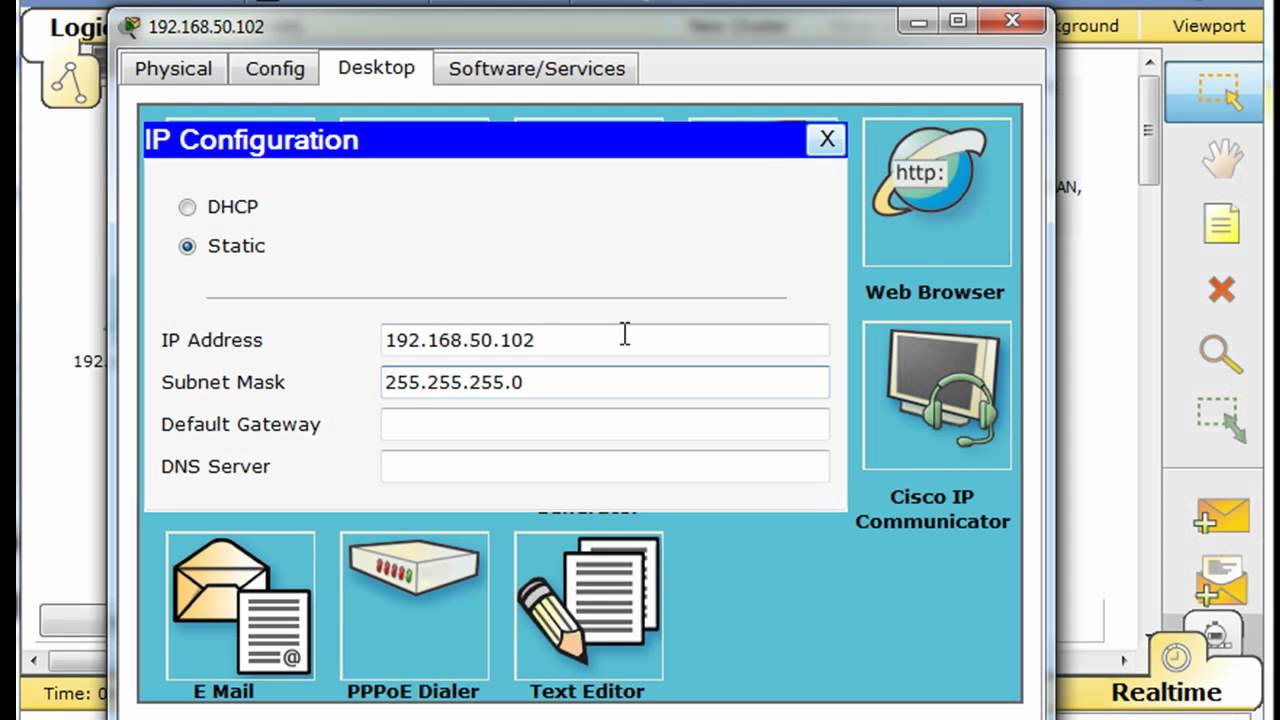Image resolution: width=1280 pixels, height=720 pixels.
Task: Click the Default Gateway input field
Action: pyautogui.click(x=605, y=424)
